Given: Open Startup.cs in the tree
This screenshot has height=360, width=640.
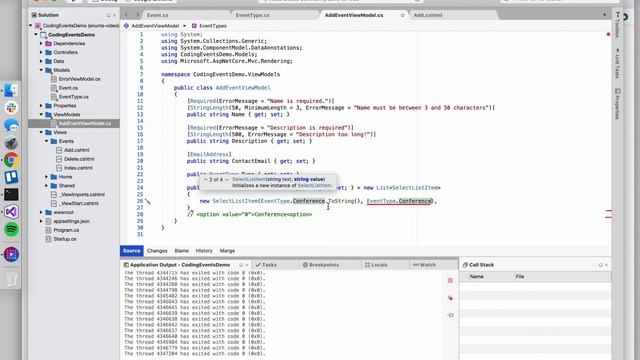Looking at the screenshot, I should pyautogui.click(x=64, y=239).
